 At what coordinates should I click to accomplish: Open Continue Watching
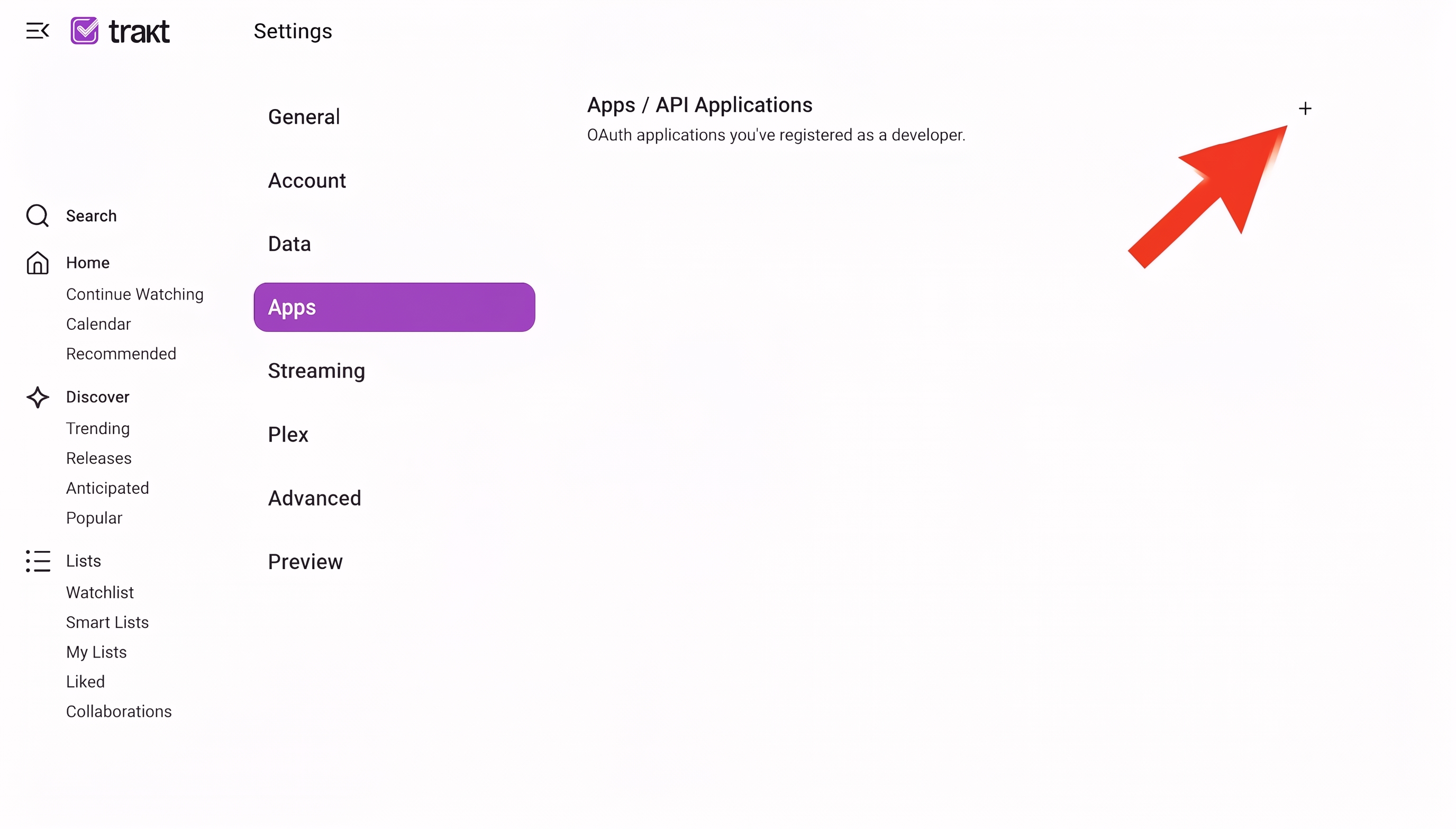pyautogui.click(x=134, y=294)
